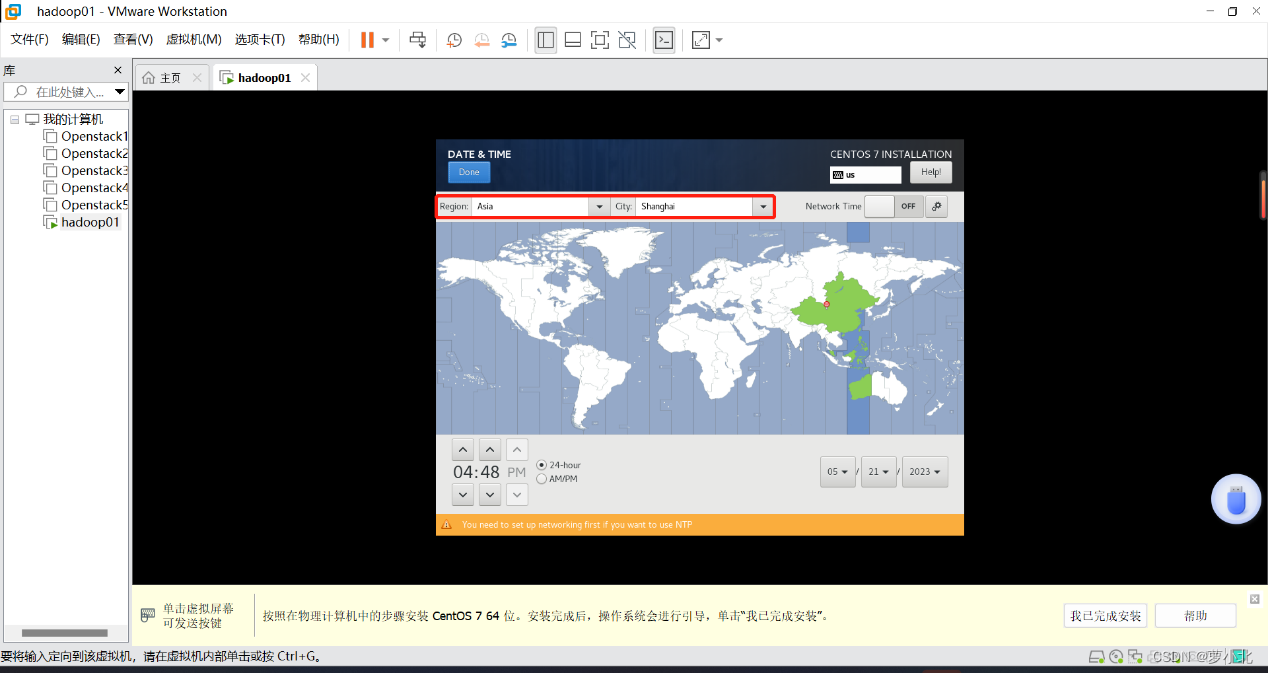Click the hard disk status icon
Image resolution: width=1268 pixels, height=673 pixels.
[1097, 657]
